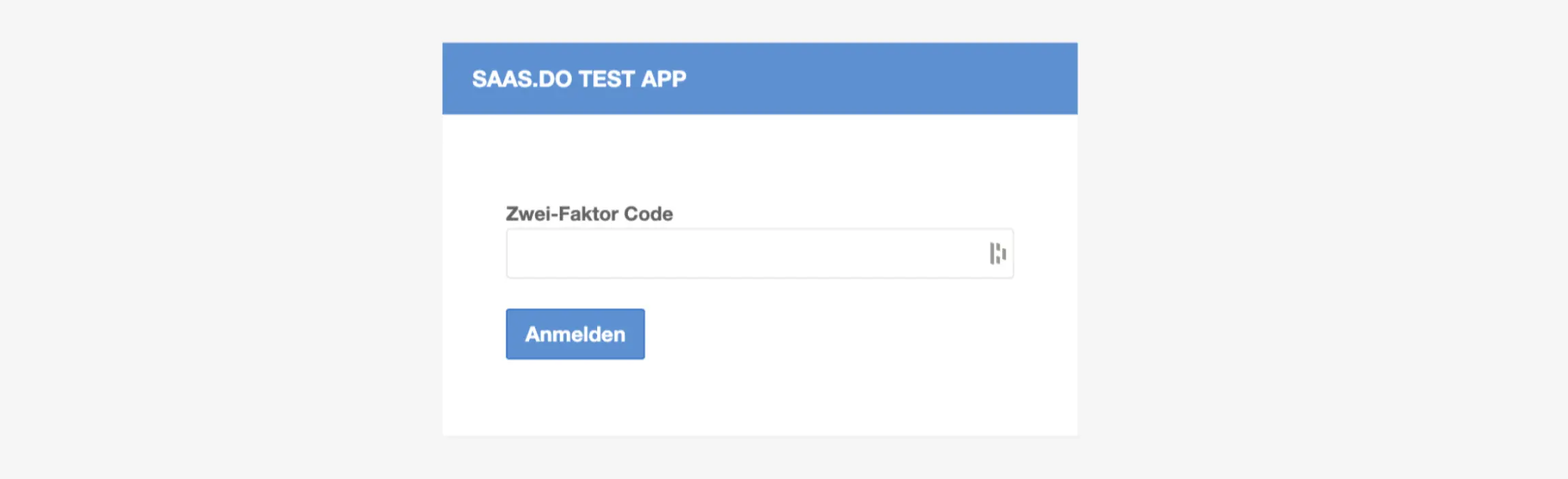The image size is (1568, 479).
Task: Open the autofill icon inside the input
Action: pos(997,253)
